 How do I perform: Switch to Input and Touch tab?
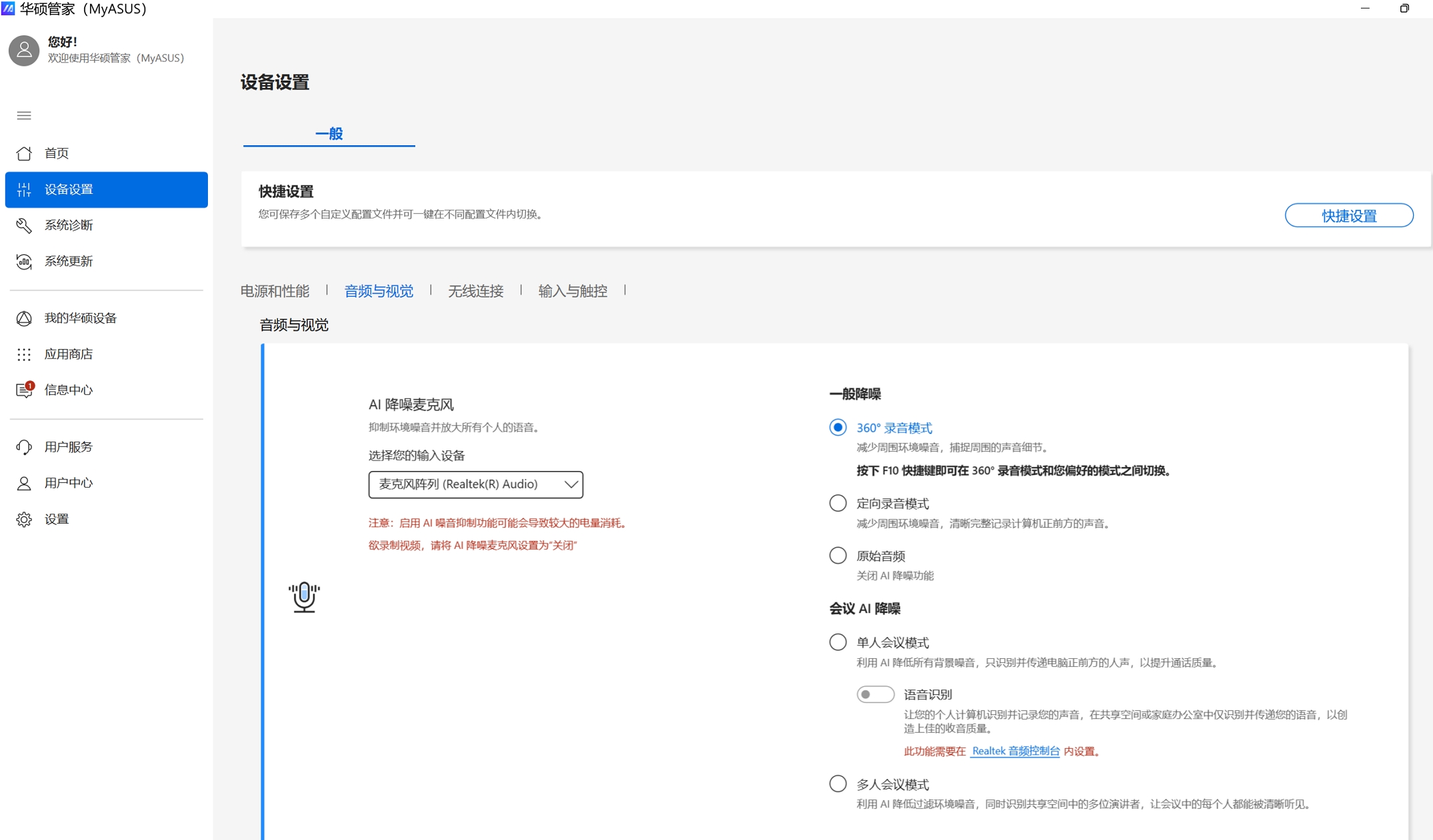tap(573, 291)
